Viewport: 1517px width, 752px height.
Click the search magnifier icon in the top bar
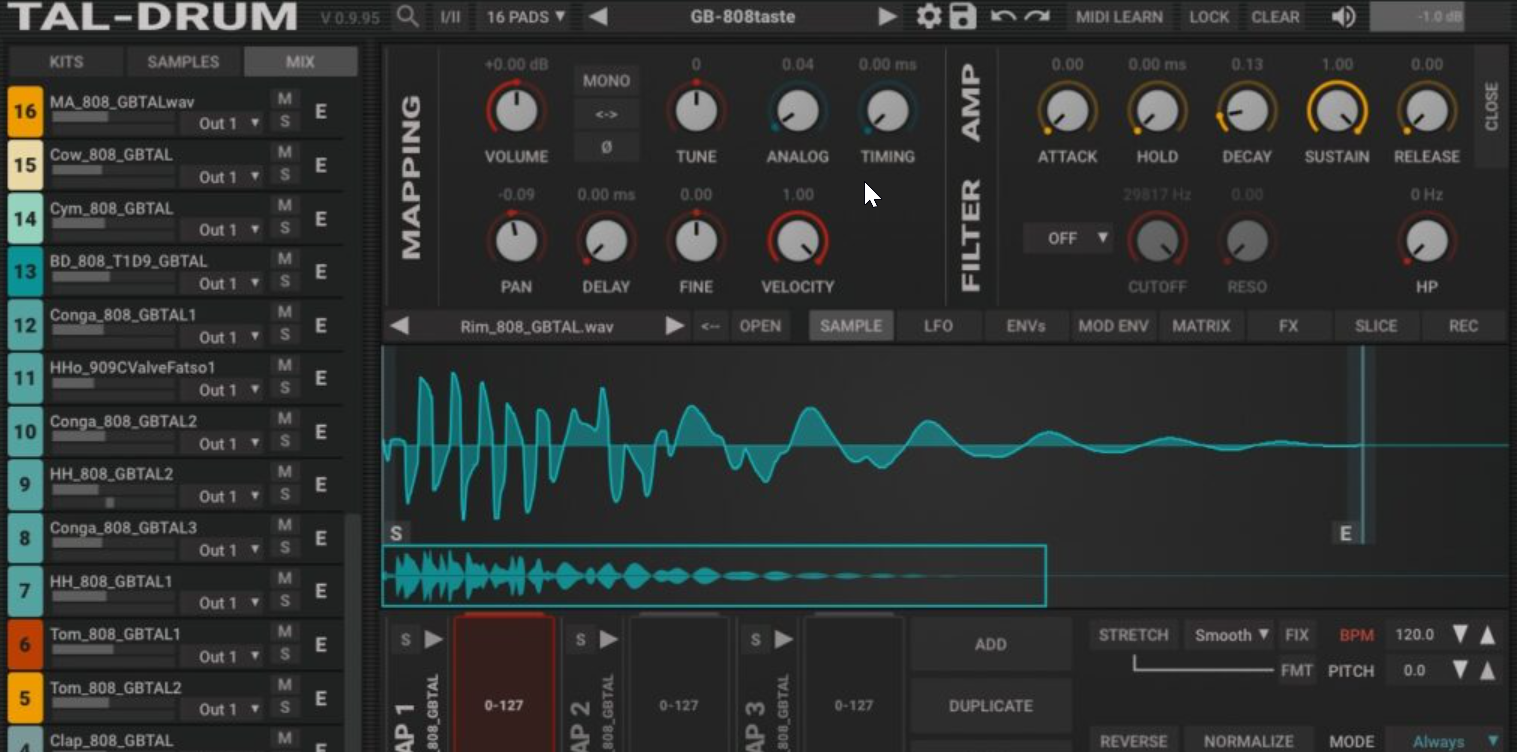[409, 16]
